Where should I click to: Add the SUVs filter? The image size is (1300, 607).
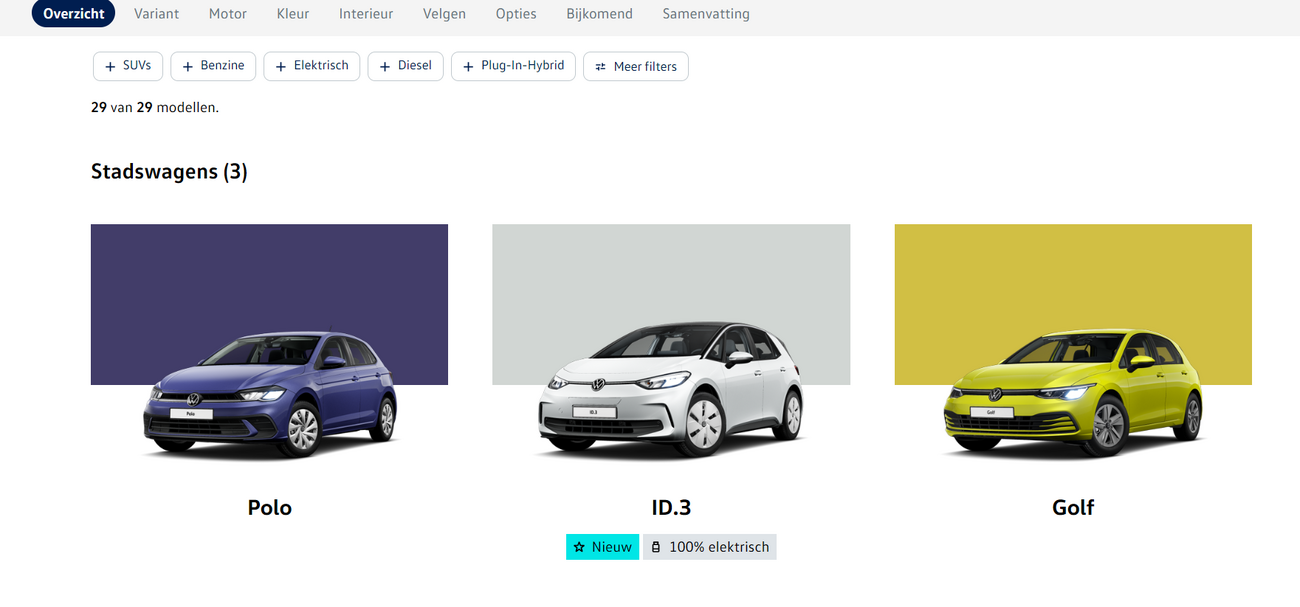128,66
